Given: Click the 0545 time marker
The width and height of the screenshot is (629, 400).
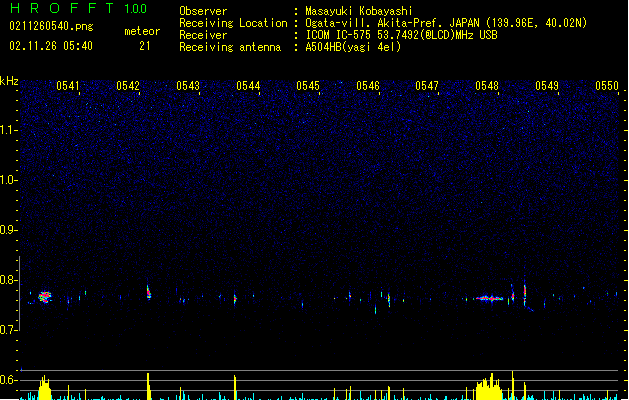Looking at the screenshot, I should coord(308,86).
